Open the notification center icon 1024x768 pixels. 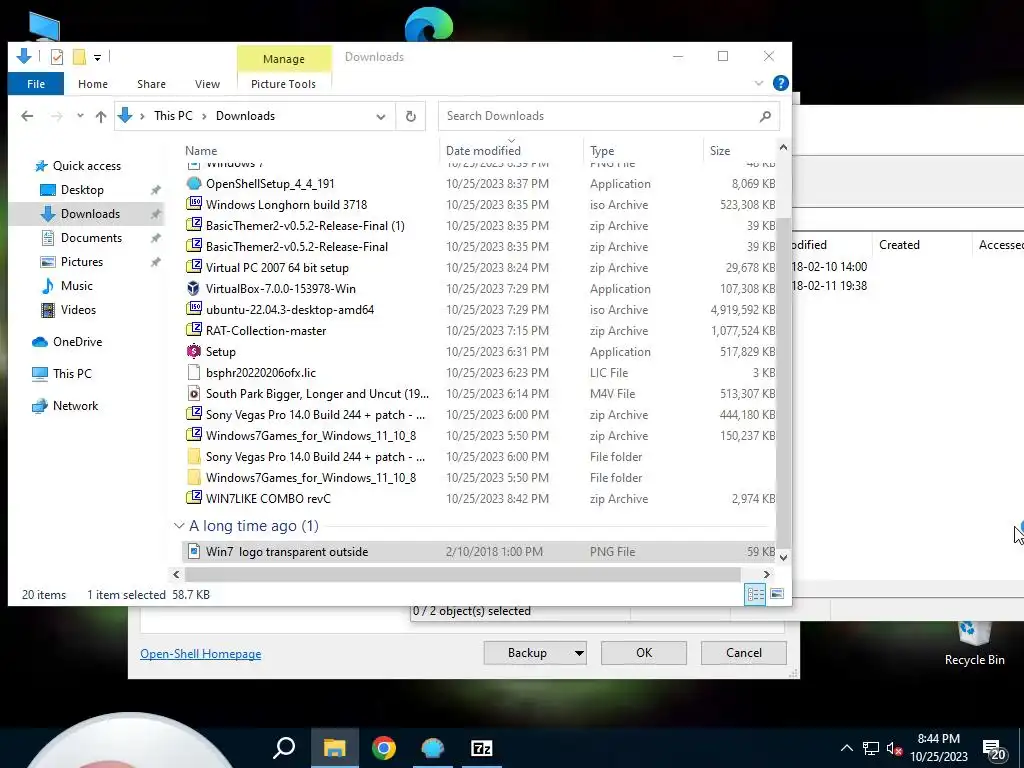[x=994, y=749]
